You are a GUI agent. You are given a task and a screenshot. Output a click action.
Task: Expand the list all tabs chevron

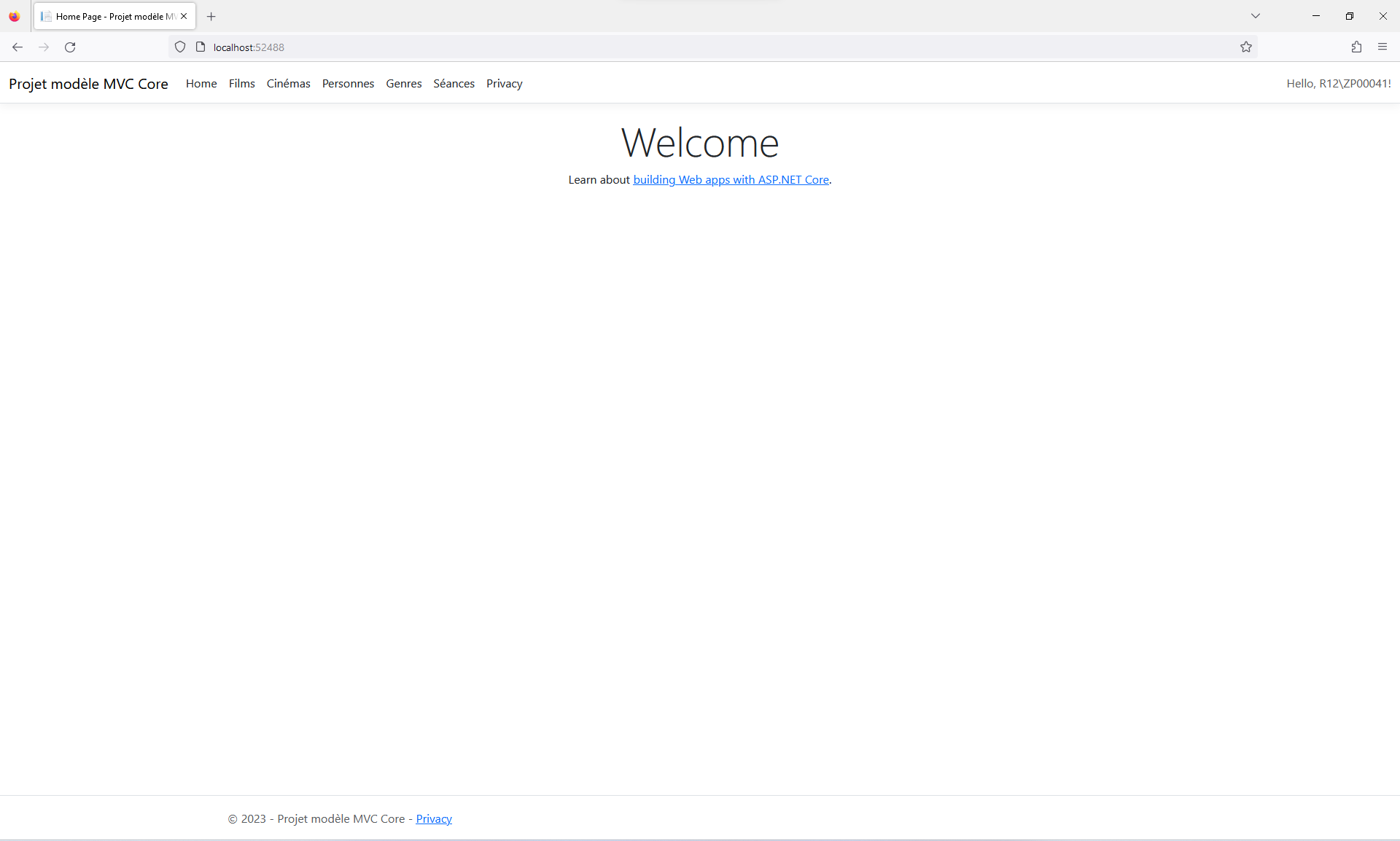[x=1256, y=16]
